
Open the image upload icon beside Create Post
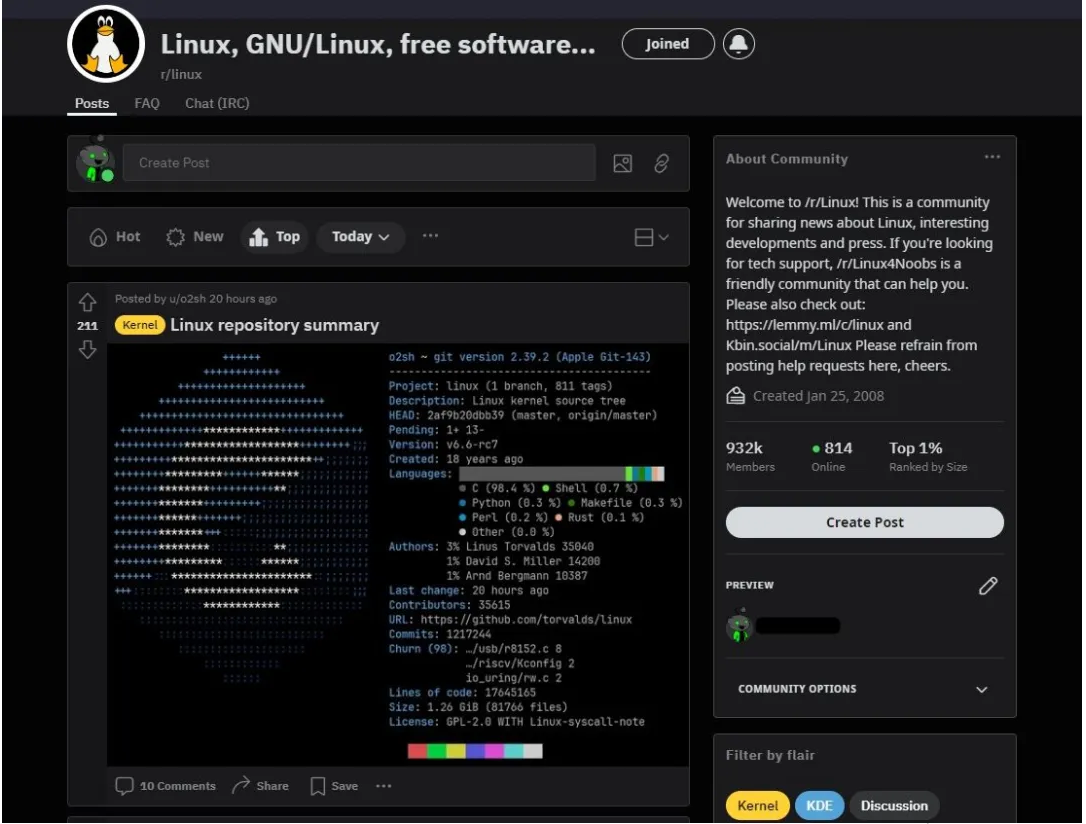point(623,163)
